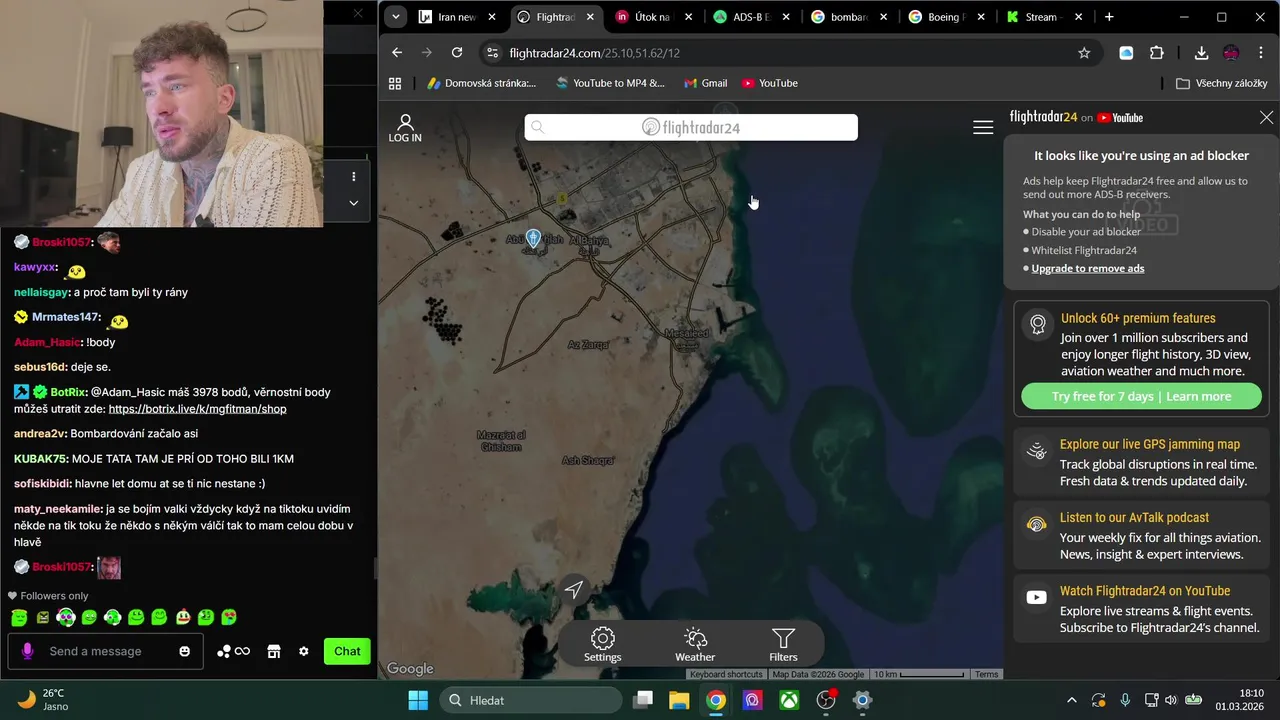Close the Flightradar24 YouTube side panel
Image resolution: width=1280 pixels, height=720 pixels.
pyautogui.click(x=1266, y=117)
